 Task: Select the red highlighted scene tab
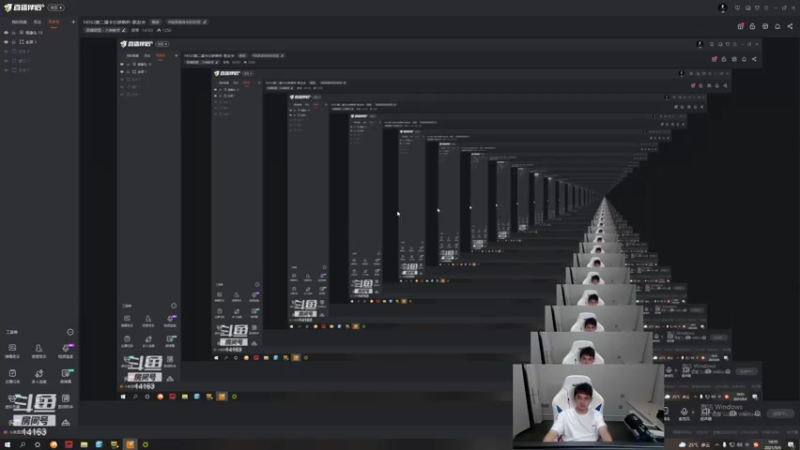(x=54, y=22)
